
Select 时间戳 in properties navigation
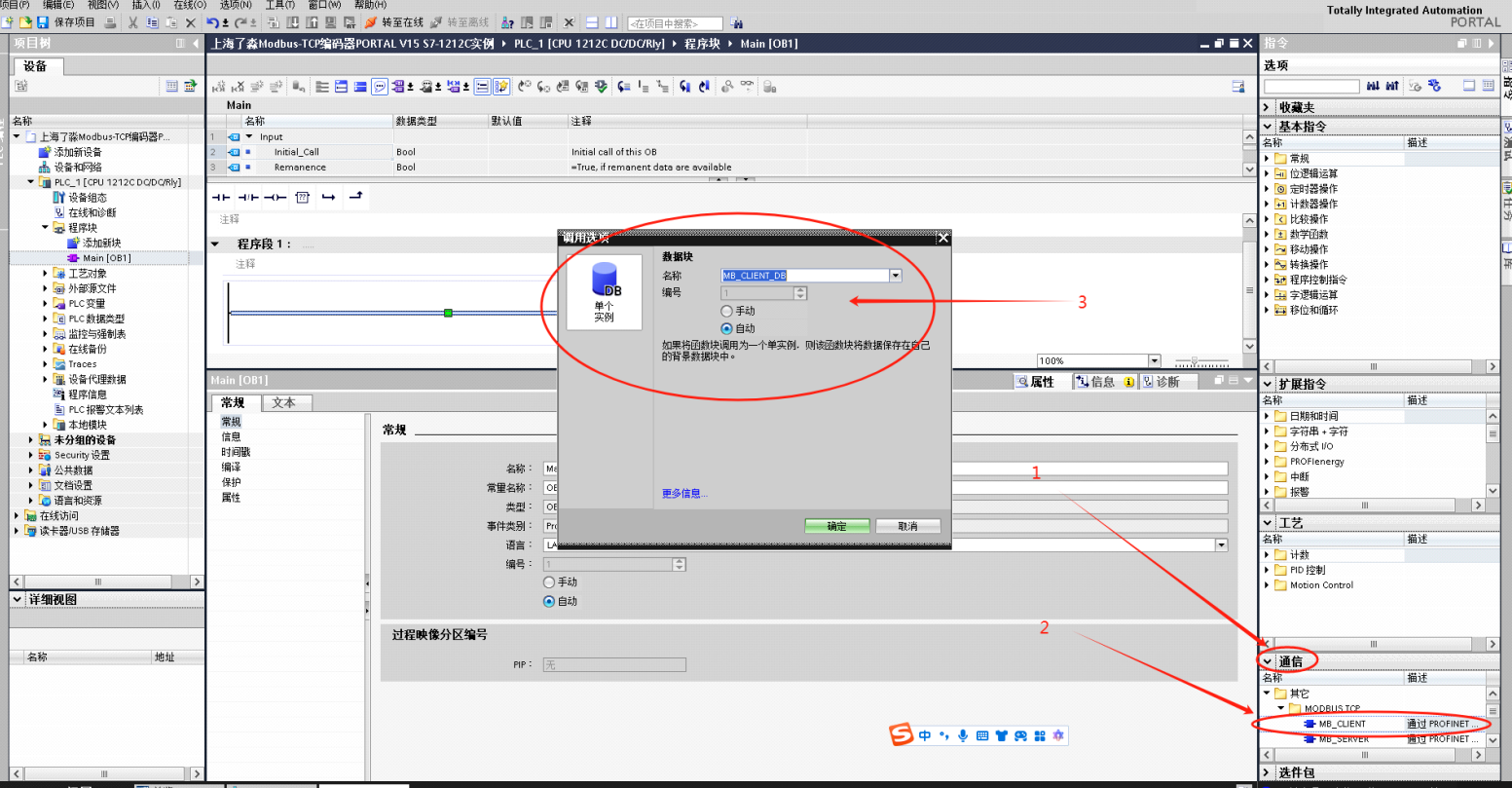coord(236,452)
